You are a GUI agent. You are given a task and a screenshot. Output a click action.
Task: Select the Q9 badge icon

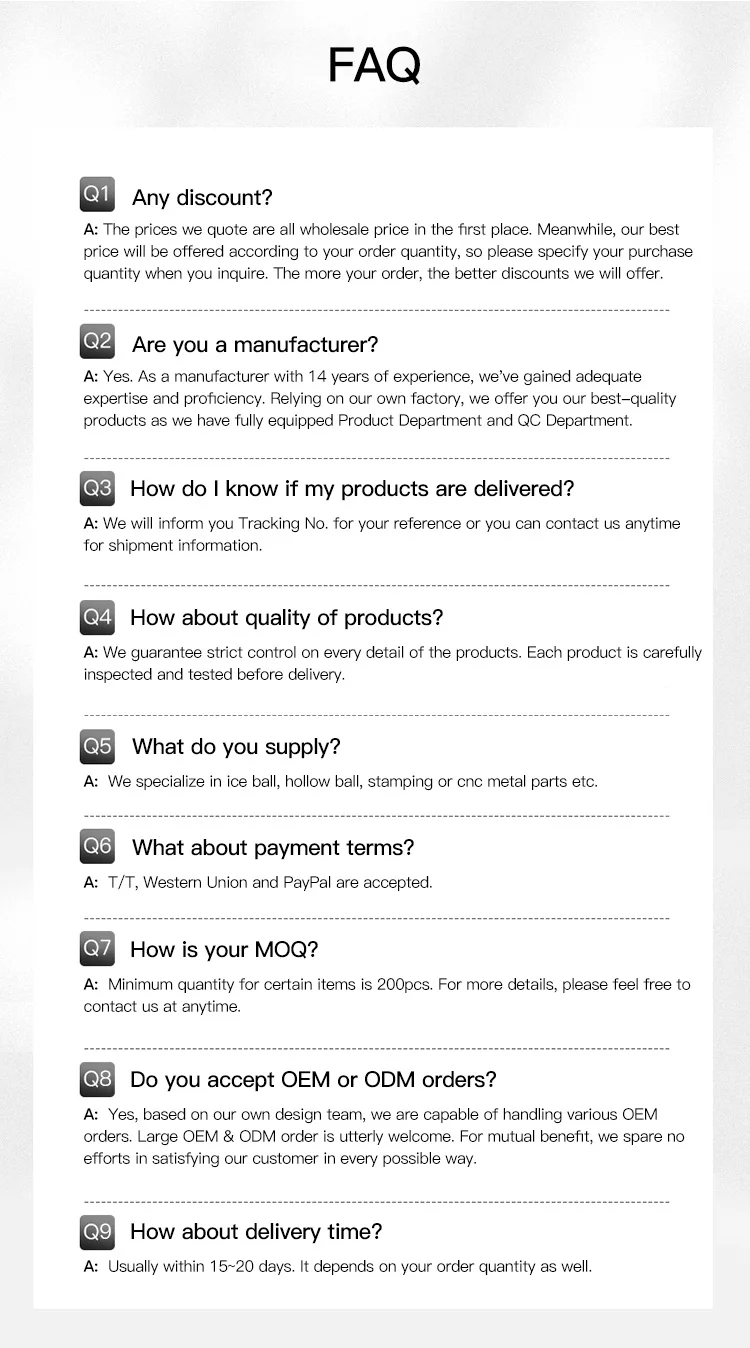tap(97, 1231)
